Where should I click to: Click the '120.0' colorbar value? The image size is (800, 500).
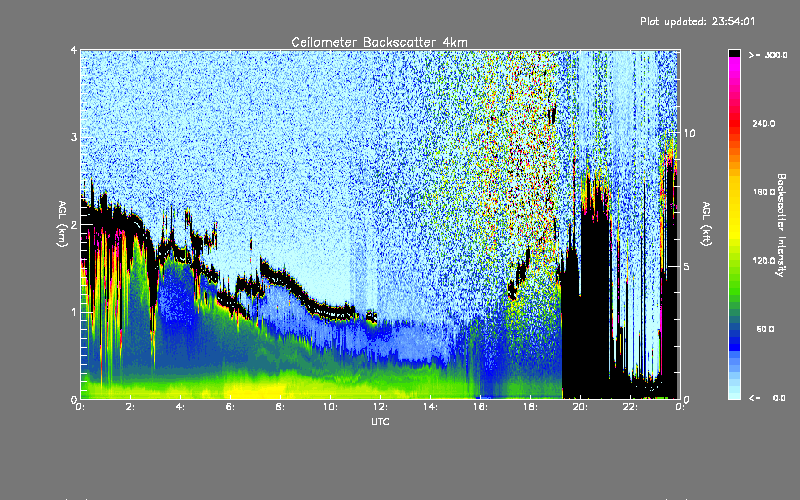coord(764,260)
